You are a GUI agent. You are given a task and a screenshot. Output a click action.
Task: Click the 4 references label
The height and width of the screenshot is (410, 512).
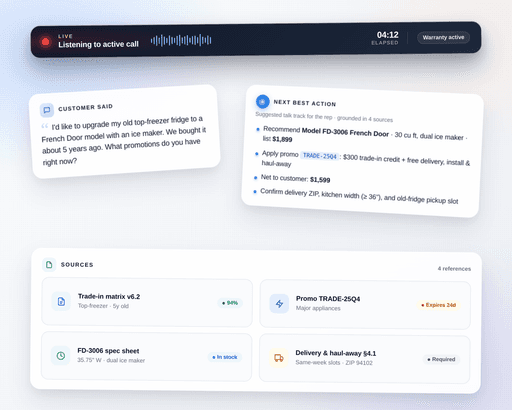(454, 269)
